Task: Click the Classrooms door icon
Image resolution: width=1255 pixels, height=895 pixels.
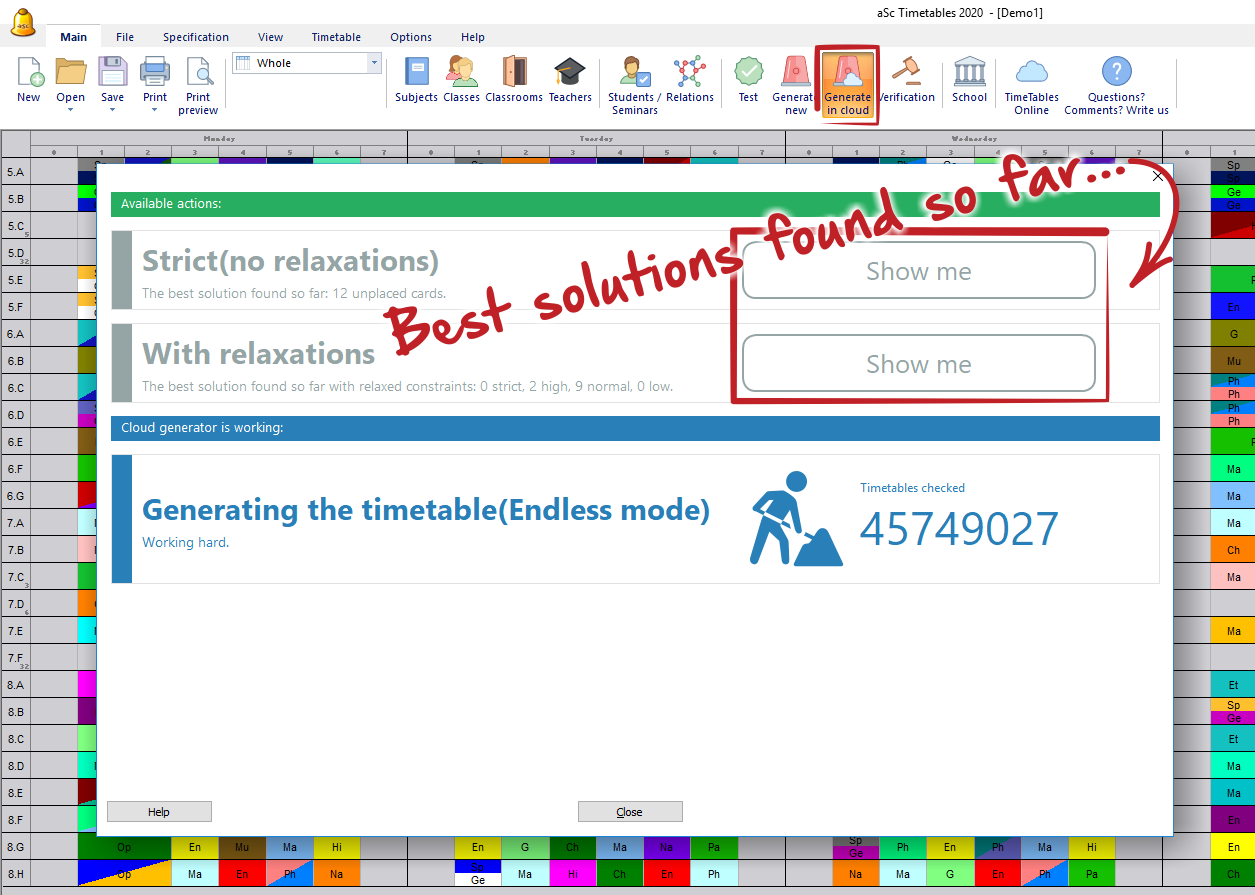Action: click(514, 73)
